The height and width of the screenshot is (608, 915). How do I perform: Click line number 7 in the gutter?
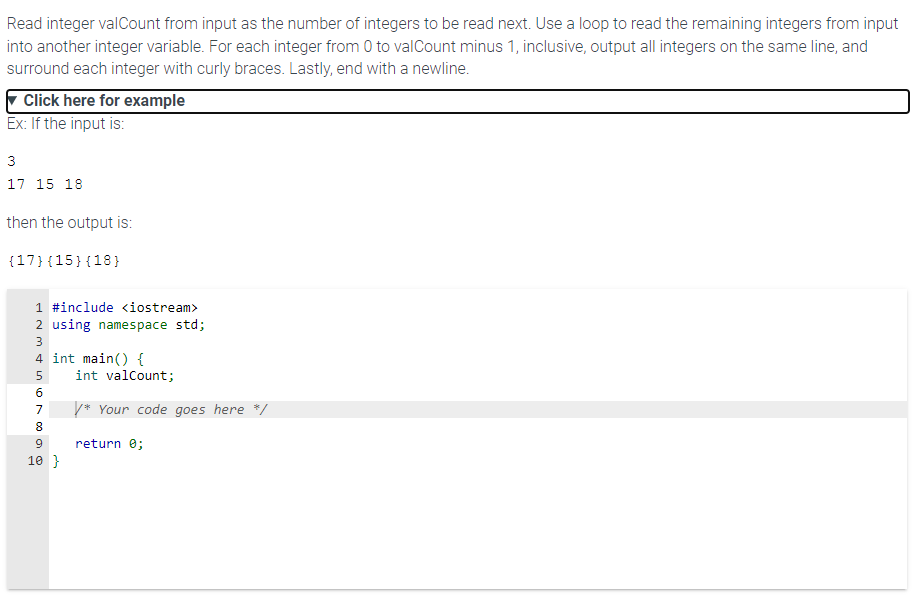(38, 409)
